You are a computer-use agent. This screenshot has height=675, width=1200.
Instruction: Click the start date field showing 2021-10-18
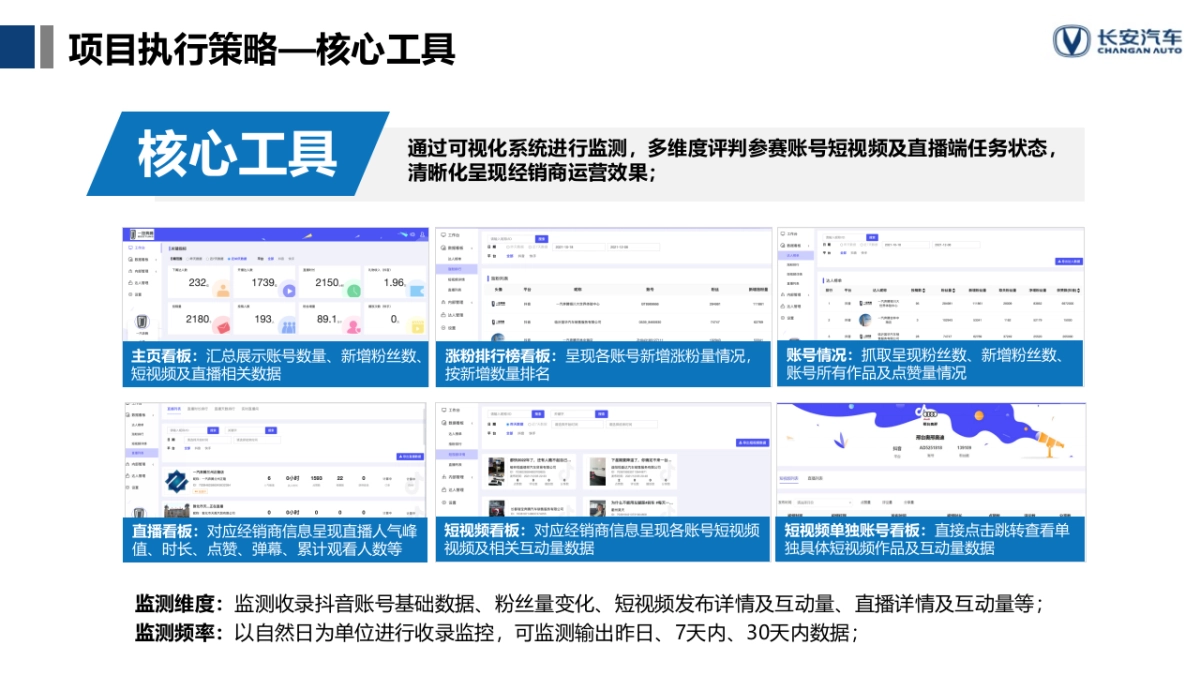point(578,247)
